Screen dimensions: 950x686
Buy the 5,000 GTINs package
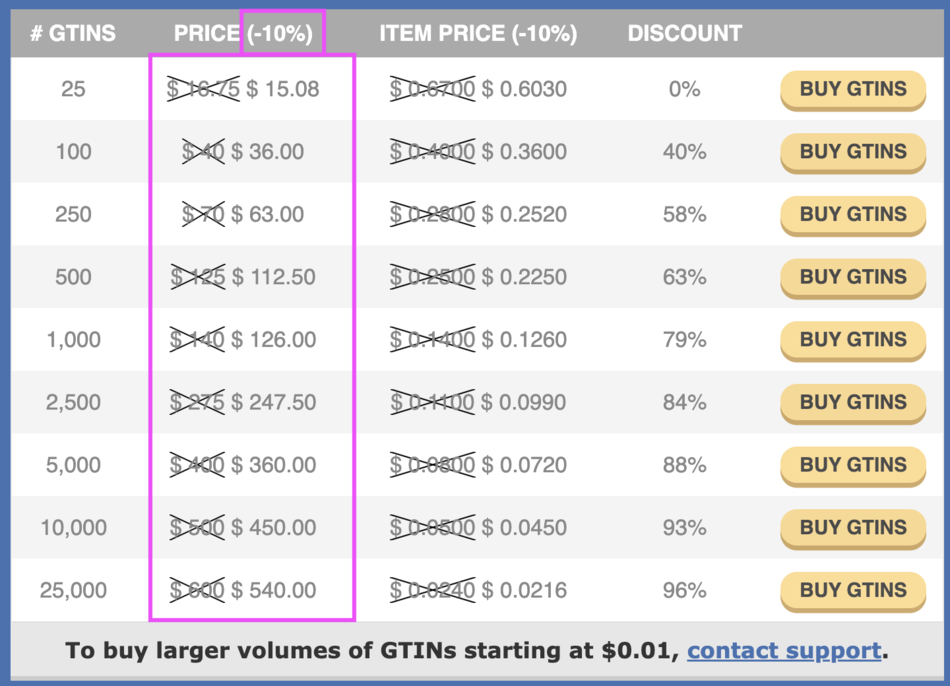[x=852, y=465]
